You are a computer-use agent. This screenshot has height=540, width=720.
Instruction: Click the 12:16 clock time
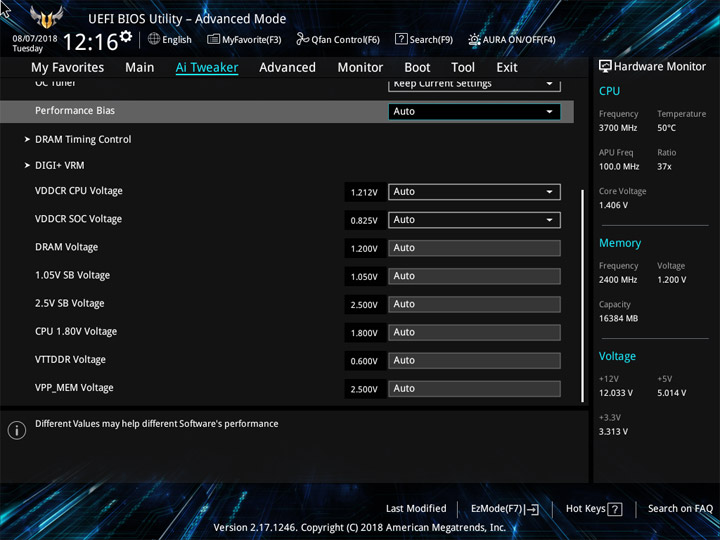click(x=90, y=42)
